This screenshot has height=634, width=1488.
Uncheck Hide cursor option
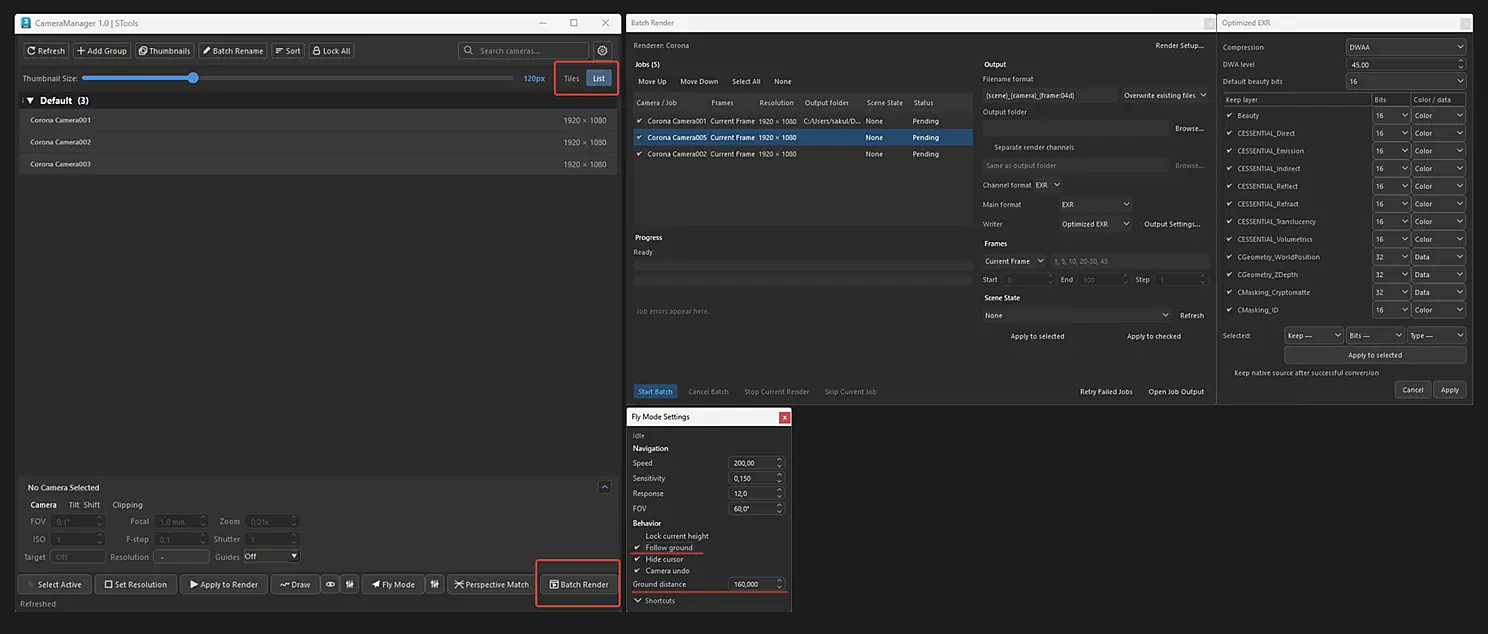(x=637, y=559)
